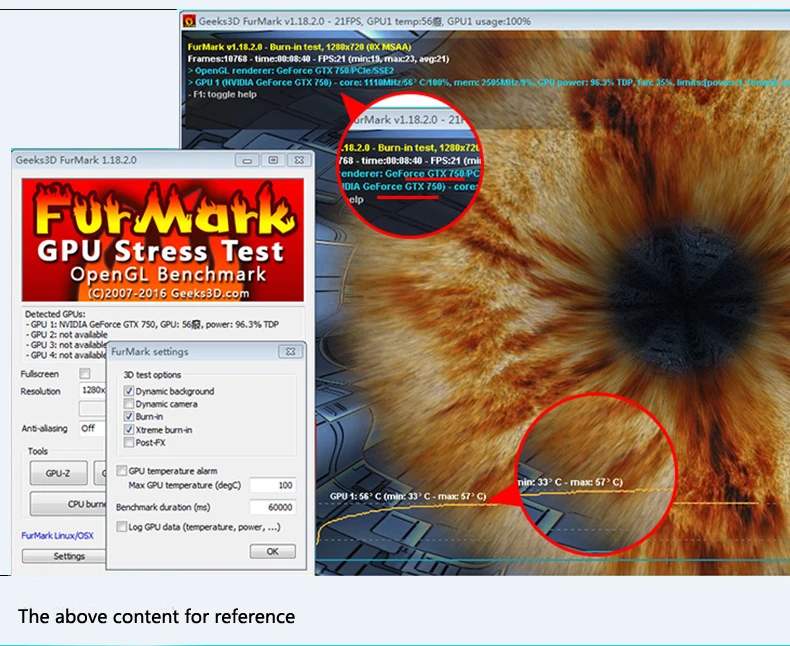The image size is (790, 646).
Task: Click the FurMark burn-in window title bar
Action: pyautogui.click(x=486, y=21)
